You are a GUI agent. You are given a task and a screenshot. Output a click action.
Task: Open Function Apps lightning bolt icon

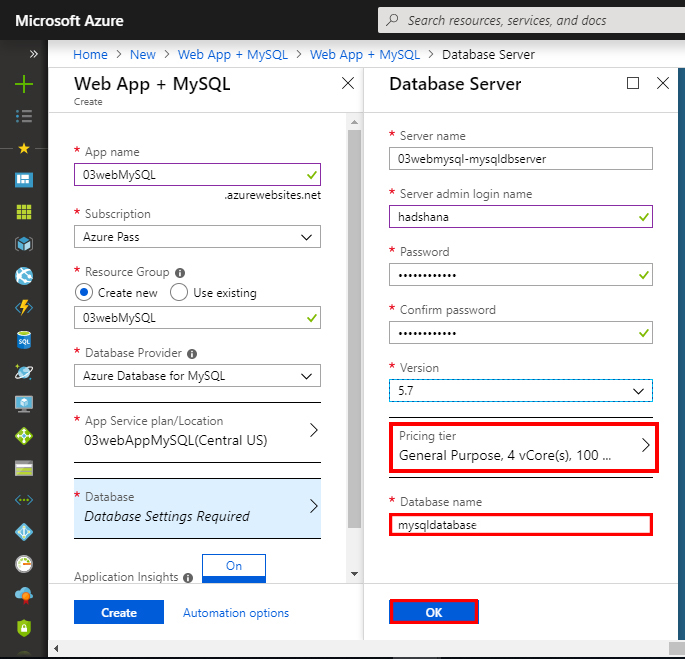(24, 308)
